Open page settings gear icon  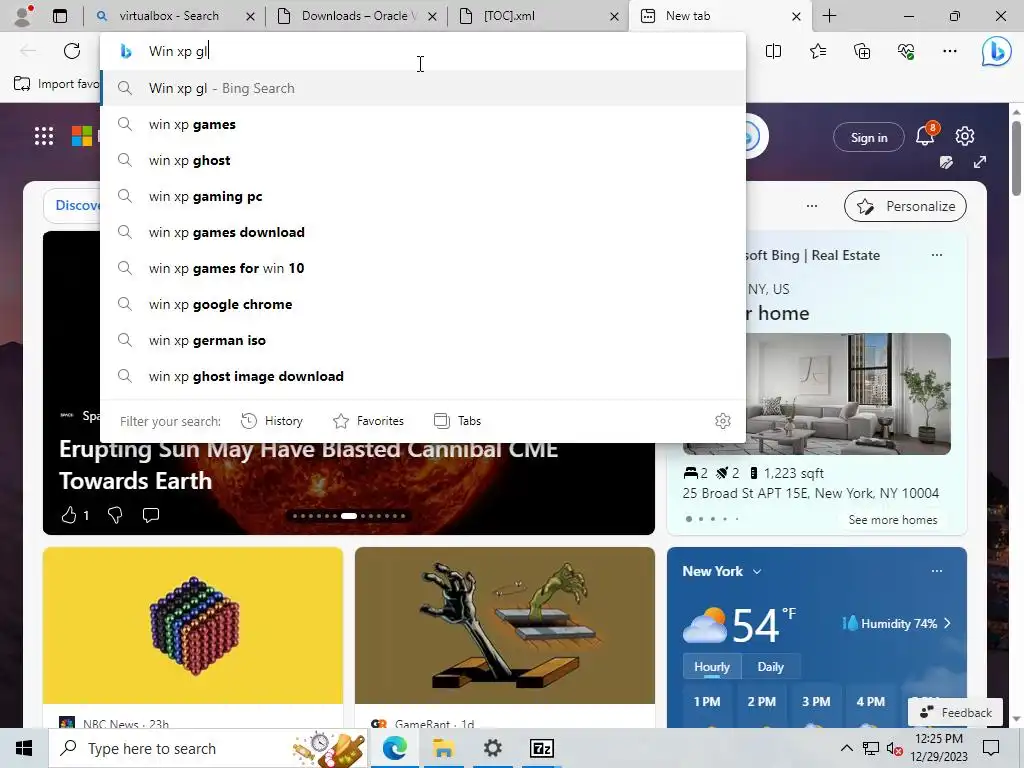[x=965, y=136]
